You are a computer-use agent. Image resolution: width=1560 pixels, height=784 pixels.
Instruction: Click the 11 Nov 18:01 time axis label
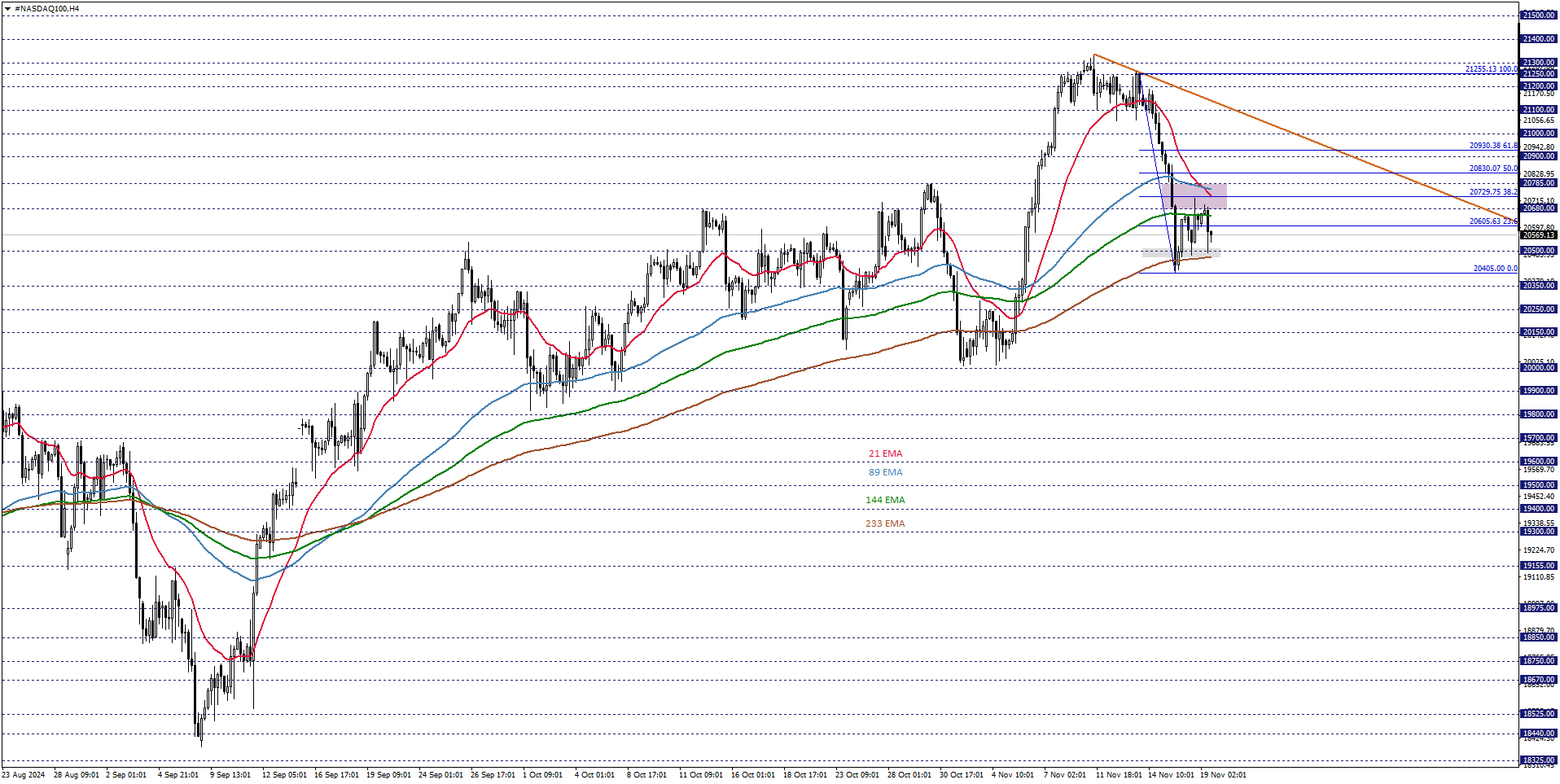coord(1119,775)
